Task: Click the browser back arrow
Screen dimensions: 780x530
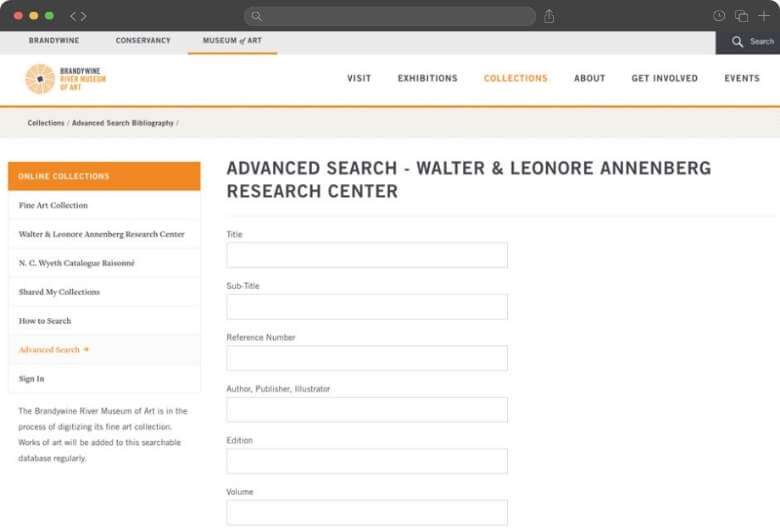Action: 73,16
